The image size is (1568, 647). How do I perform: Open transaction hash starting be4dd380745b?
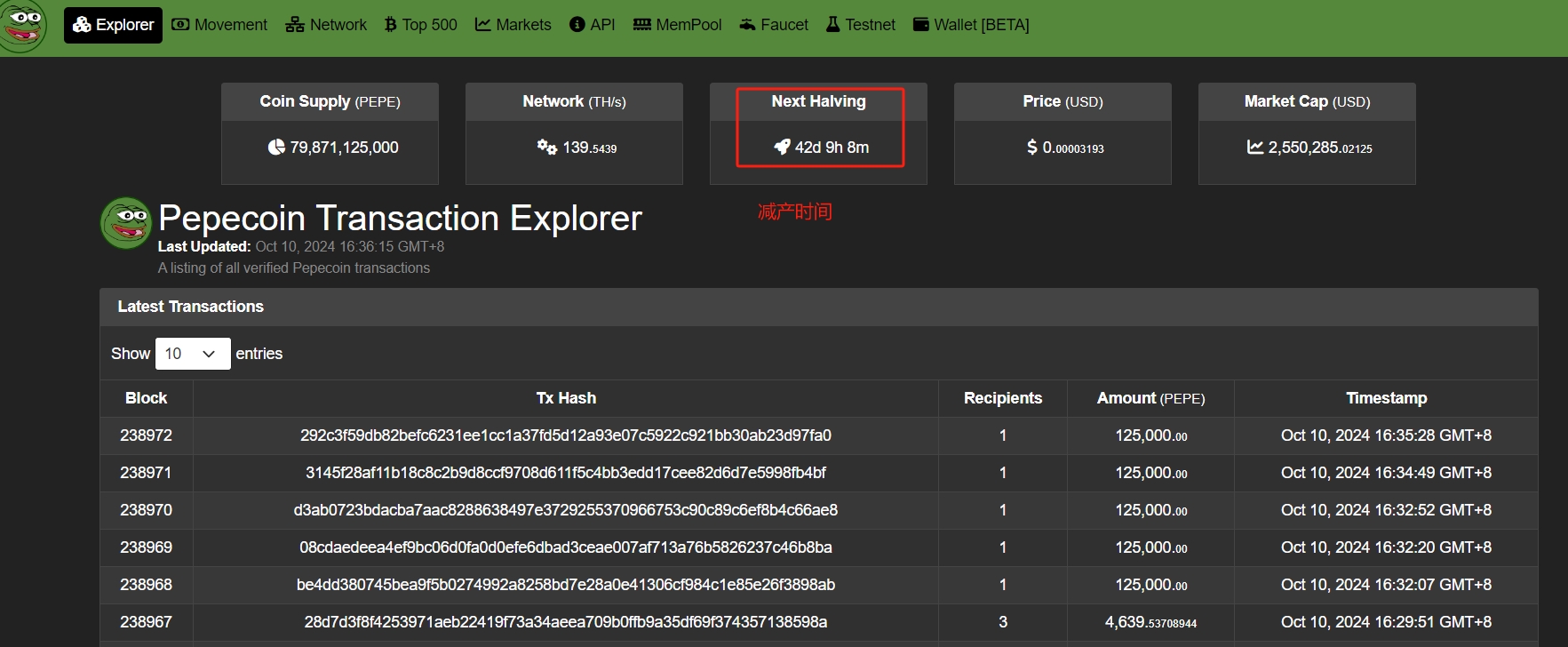tap(566, 585)
